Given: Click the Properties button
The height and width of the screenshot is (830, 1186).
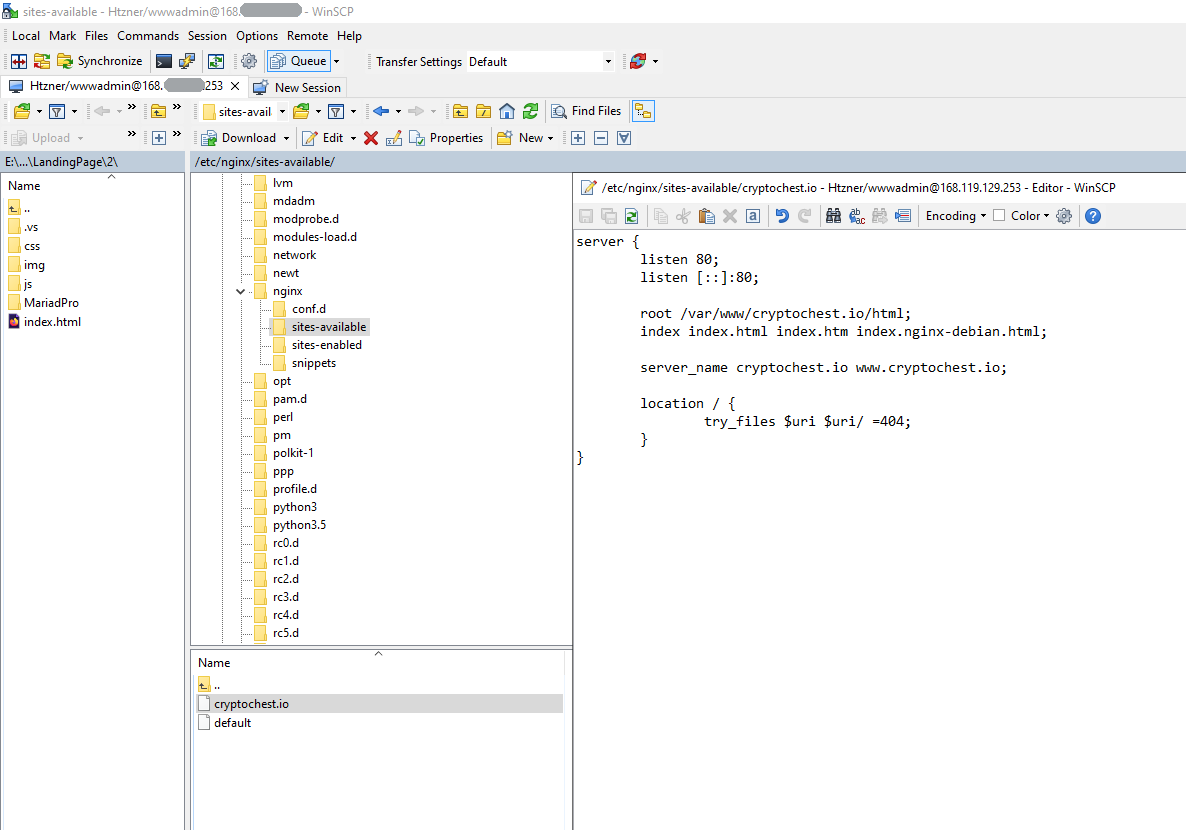Looking at the screenshot, I should [x=446, y=138].
